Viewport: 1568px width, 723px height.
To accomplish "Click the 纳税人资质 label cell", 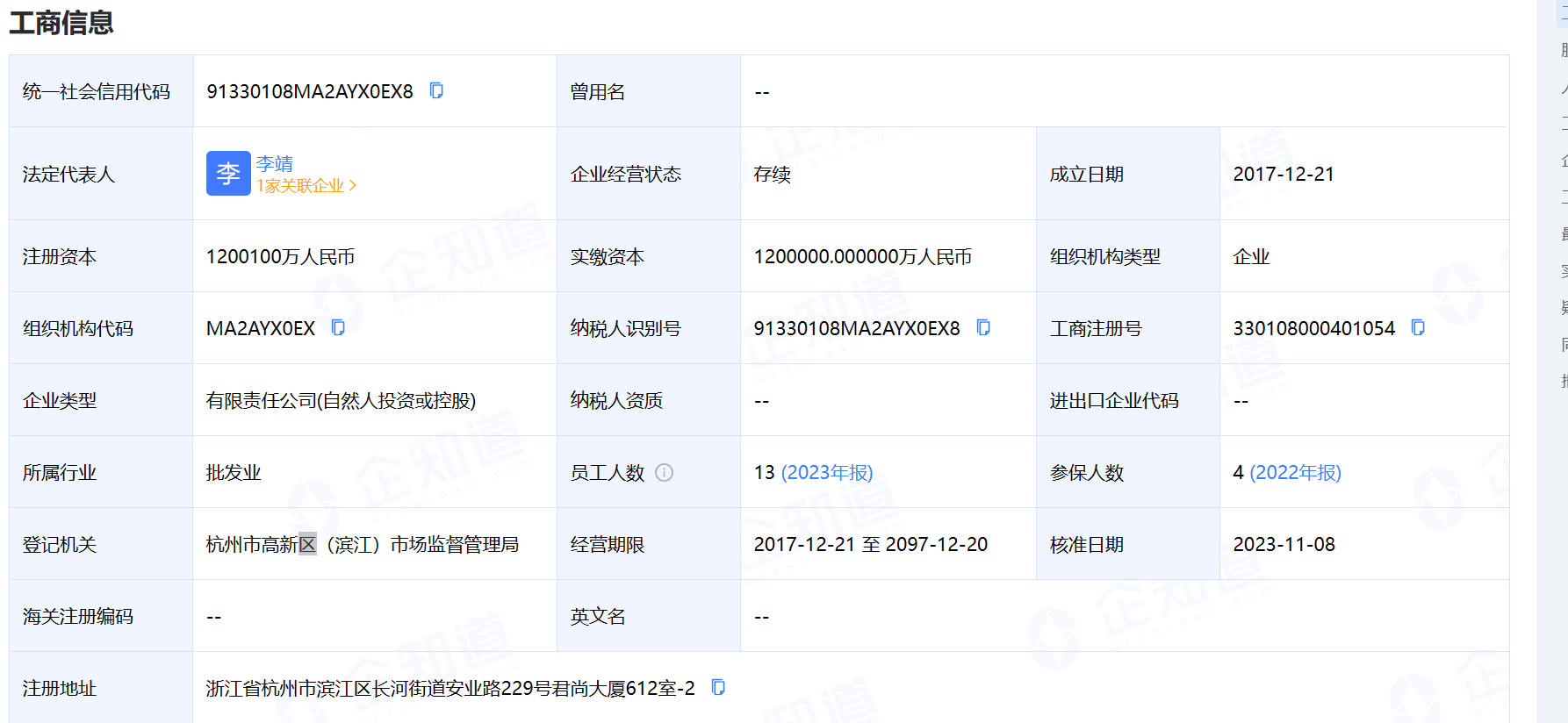I will 649,400.
